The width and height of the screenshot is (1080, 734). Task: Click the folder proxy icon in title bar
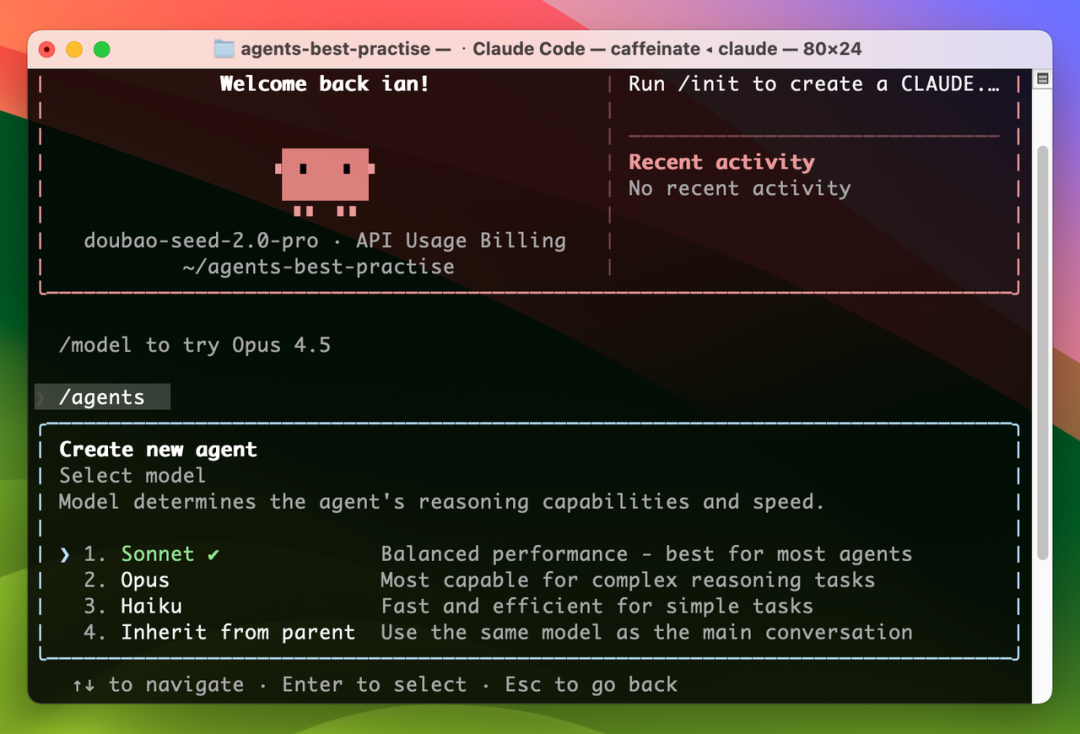[x=224, y=49]
